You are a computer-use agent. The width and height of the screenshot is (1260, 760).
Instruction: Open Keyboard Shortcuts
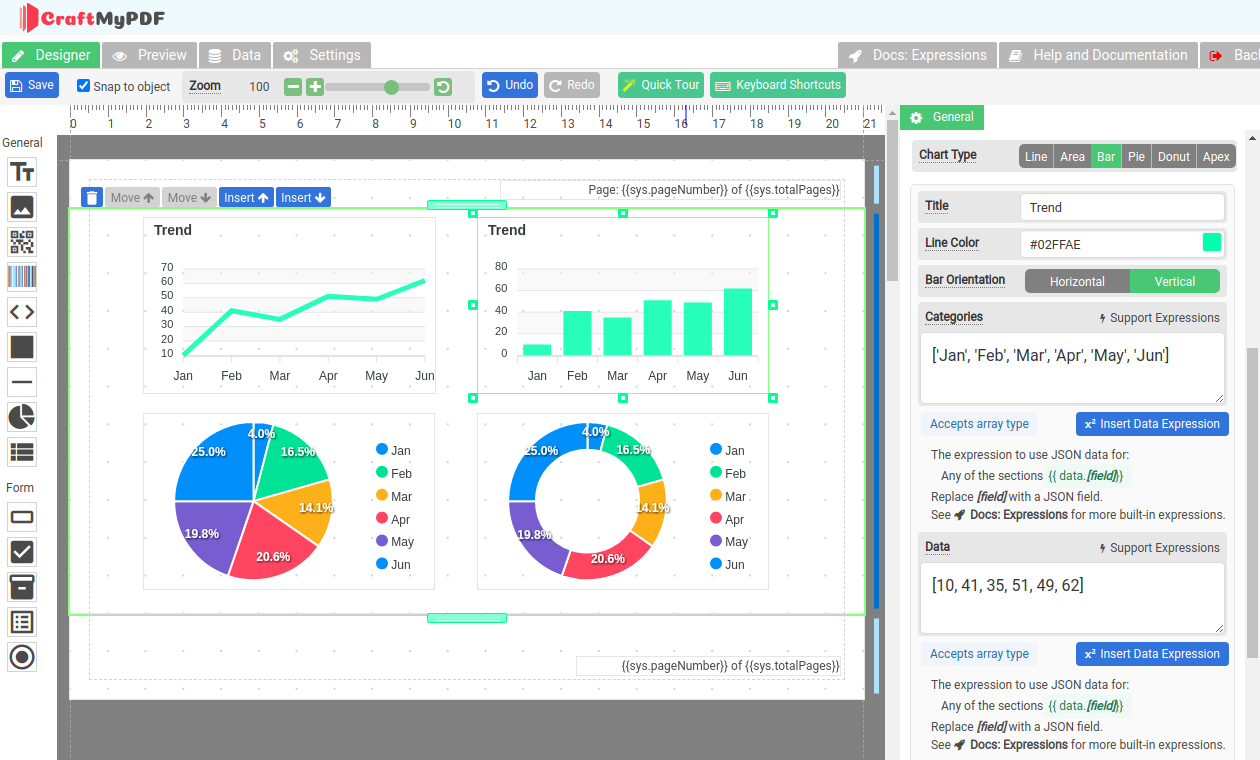[x=778, y=85]
